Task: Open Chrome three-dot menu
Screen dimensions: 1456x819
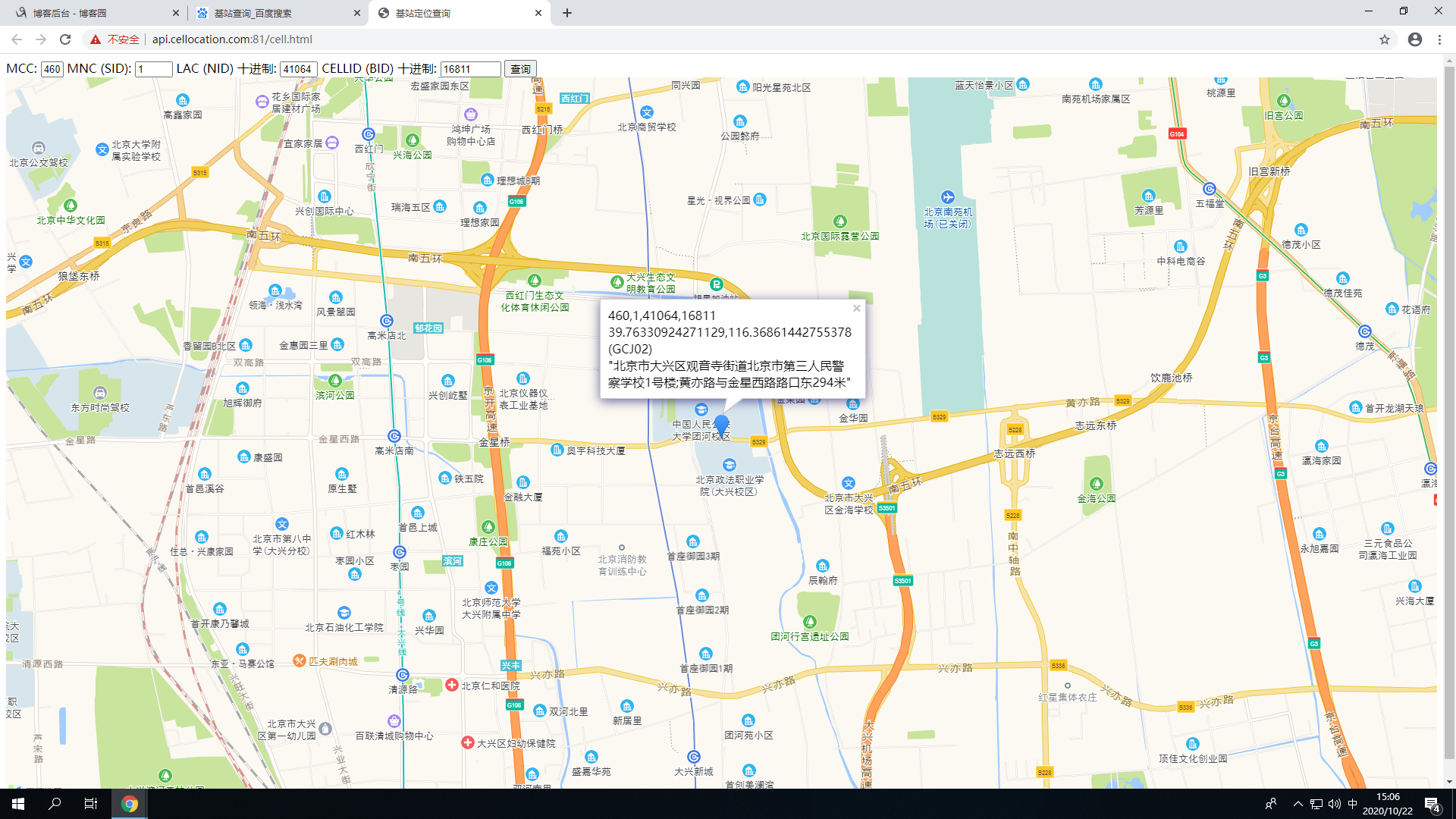Action: 1440,39
